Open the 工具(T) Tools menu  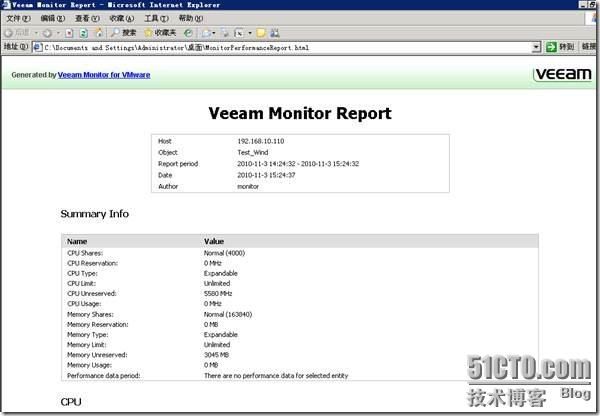point(156,18)
